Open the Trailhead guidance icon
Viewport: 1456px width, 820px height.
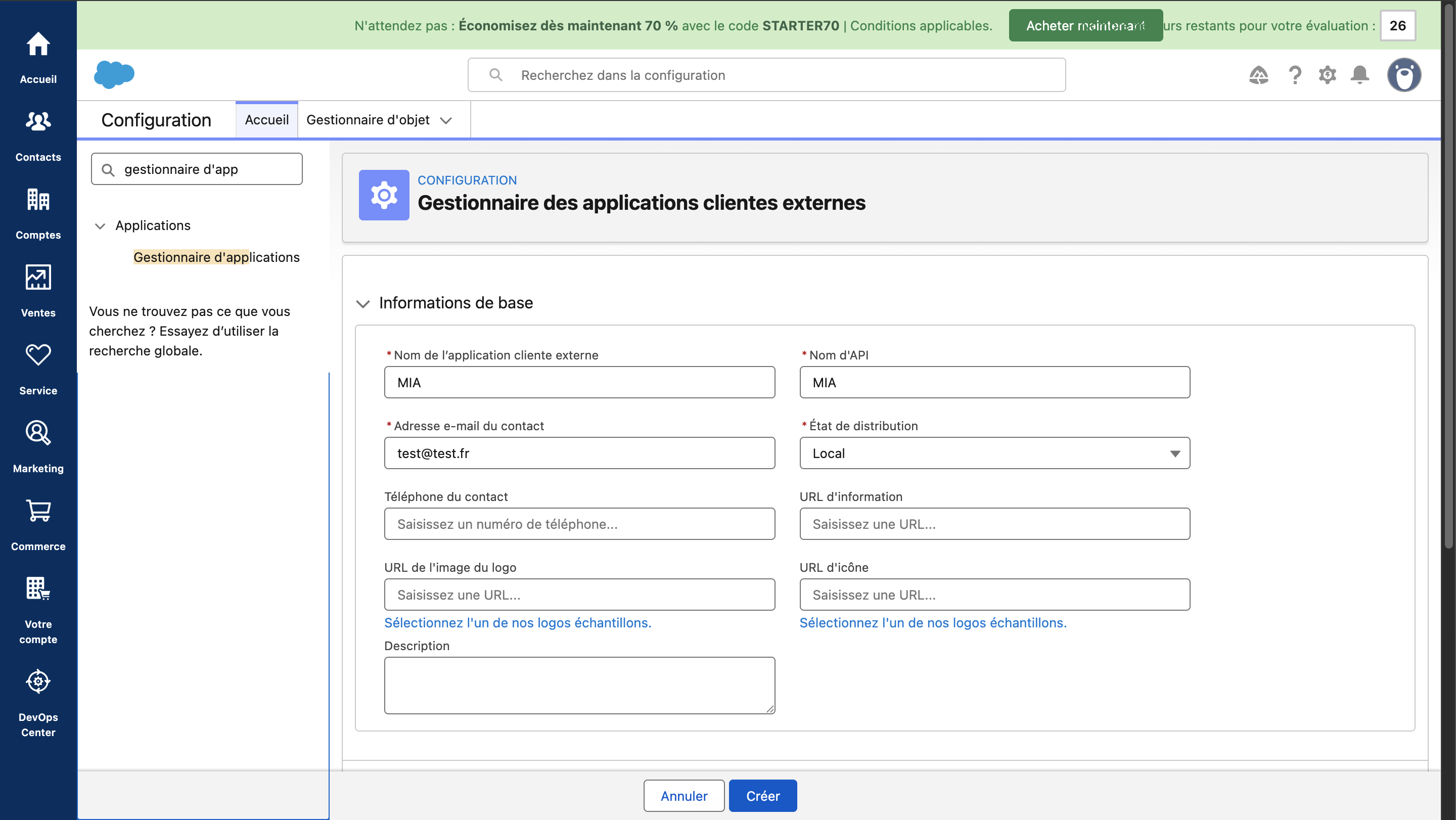point(1259,75)
